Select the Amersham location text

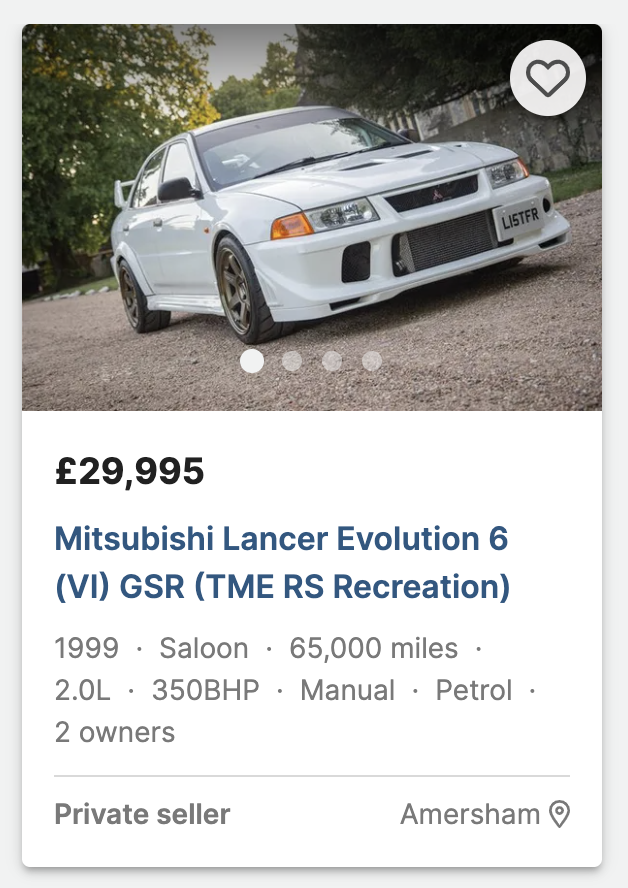pyautogui.click(x=470, y=814)
